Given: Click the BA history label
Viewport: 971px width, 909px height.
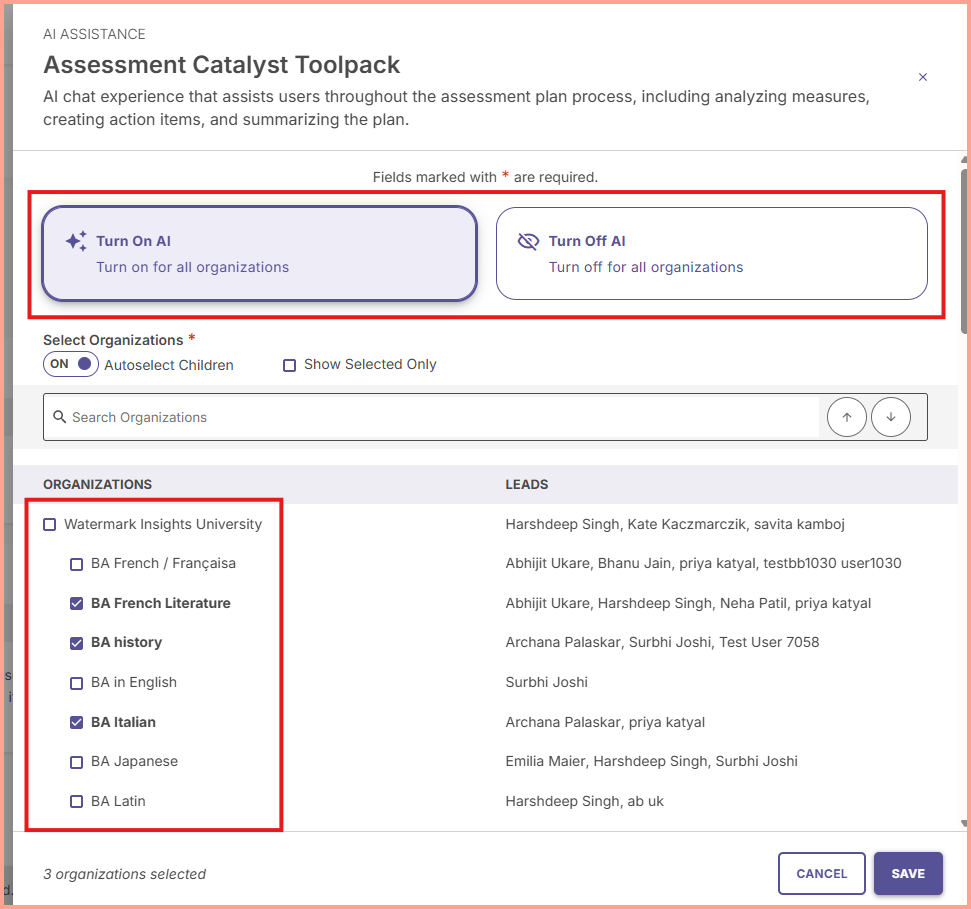Looking at the screenshot, I should (126, 643).
